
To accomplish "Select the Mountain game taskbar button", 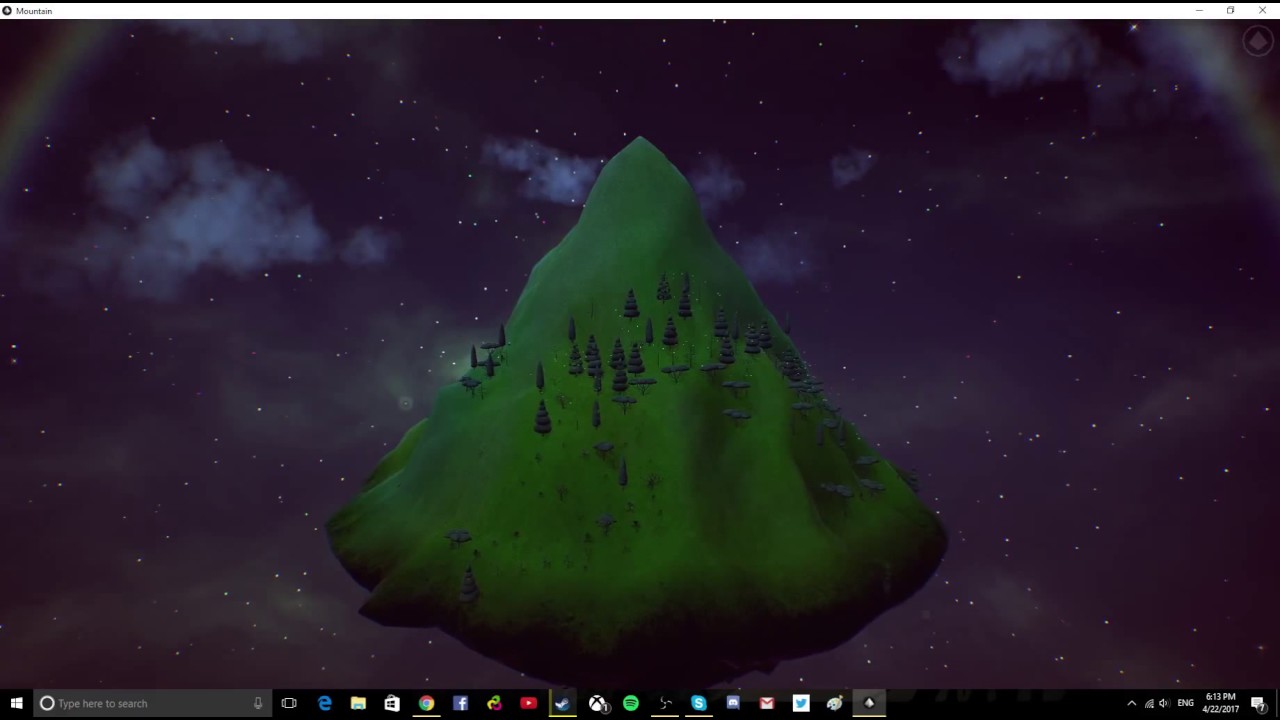I will tap(869, 703).
